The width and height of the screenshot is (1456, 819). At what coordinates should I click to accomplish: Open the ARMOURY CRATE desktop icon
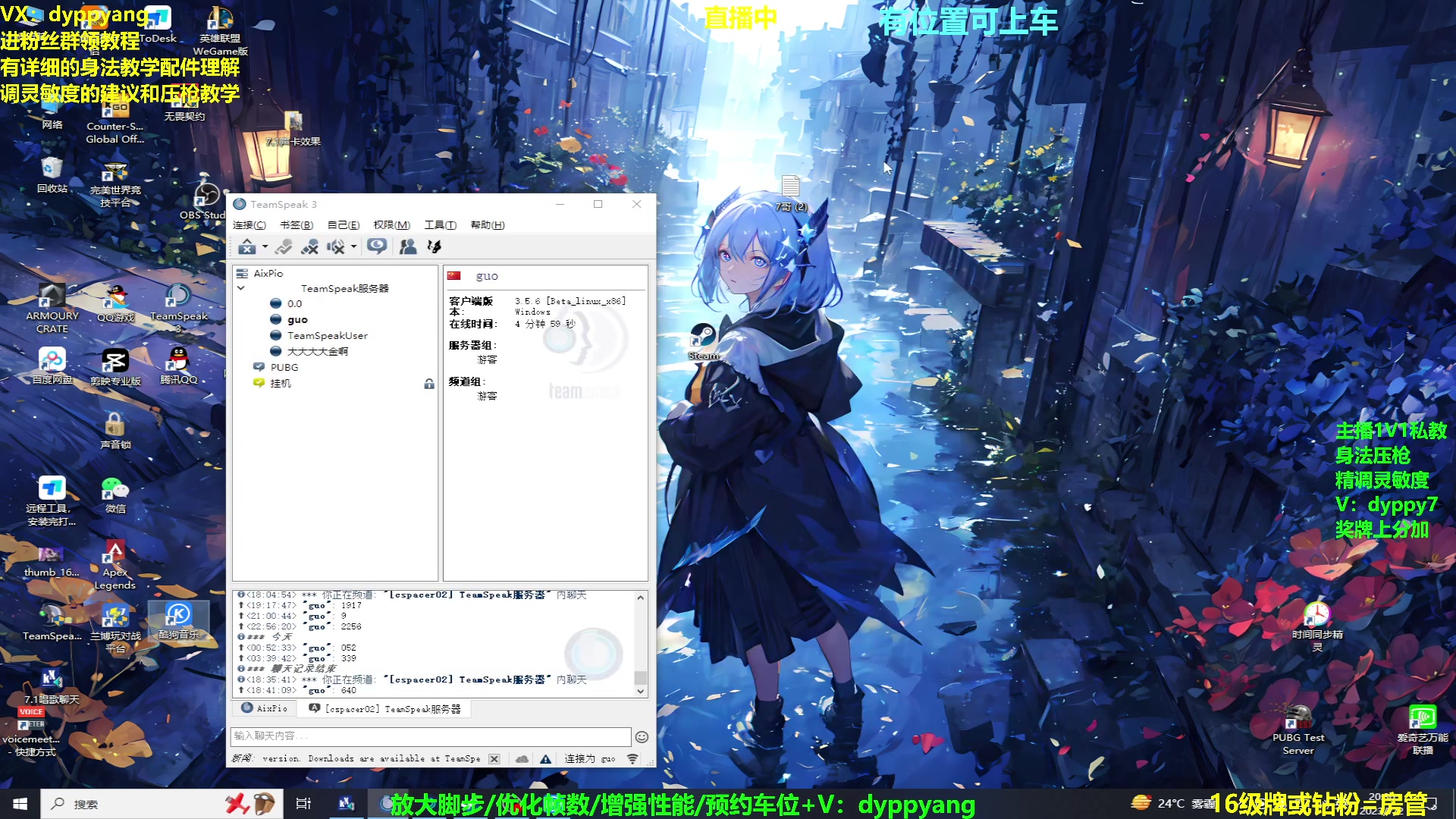(52, 309)
